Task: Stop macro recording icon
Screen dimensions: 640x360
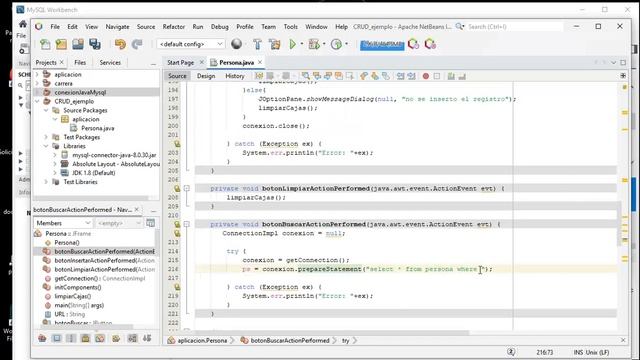Action: tap(437, 76)
